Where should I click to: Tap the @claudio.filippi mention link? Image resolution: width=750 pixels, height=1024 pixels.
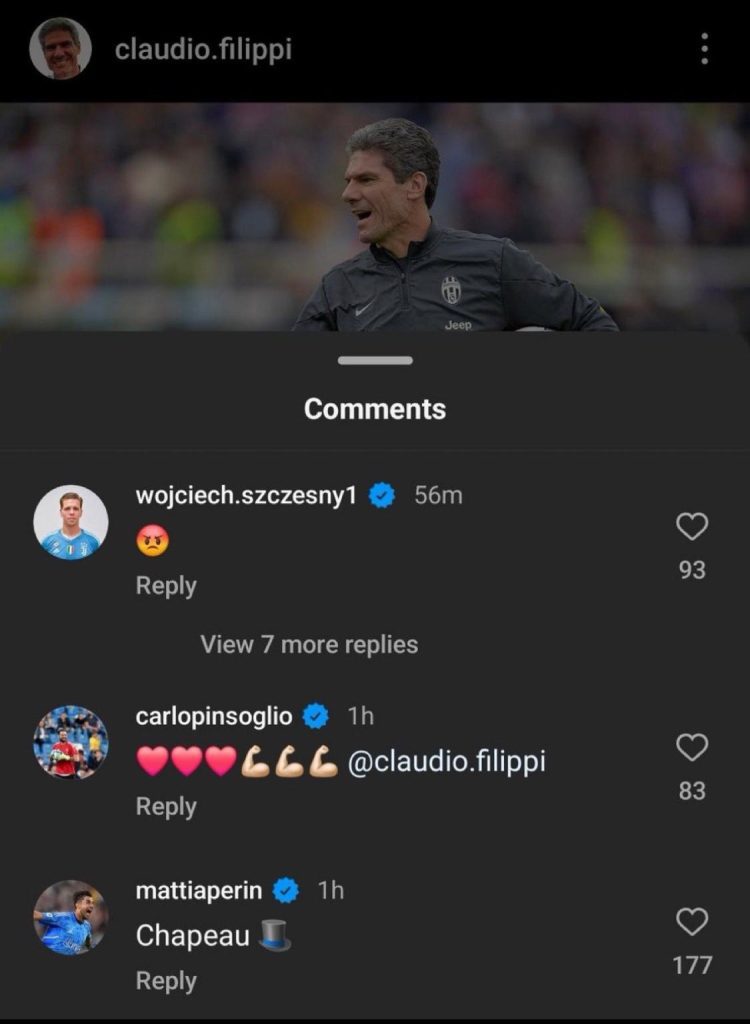click(446, 761)
